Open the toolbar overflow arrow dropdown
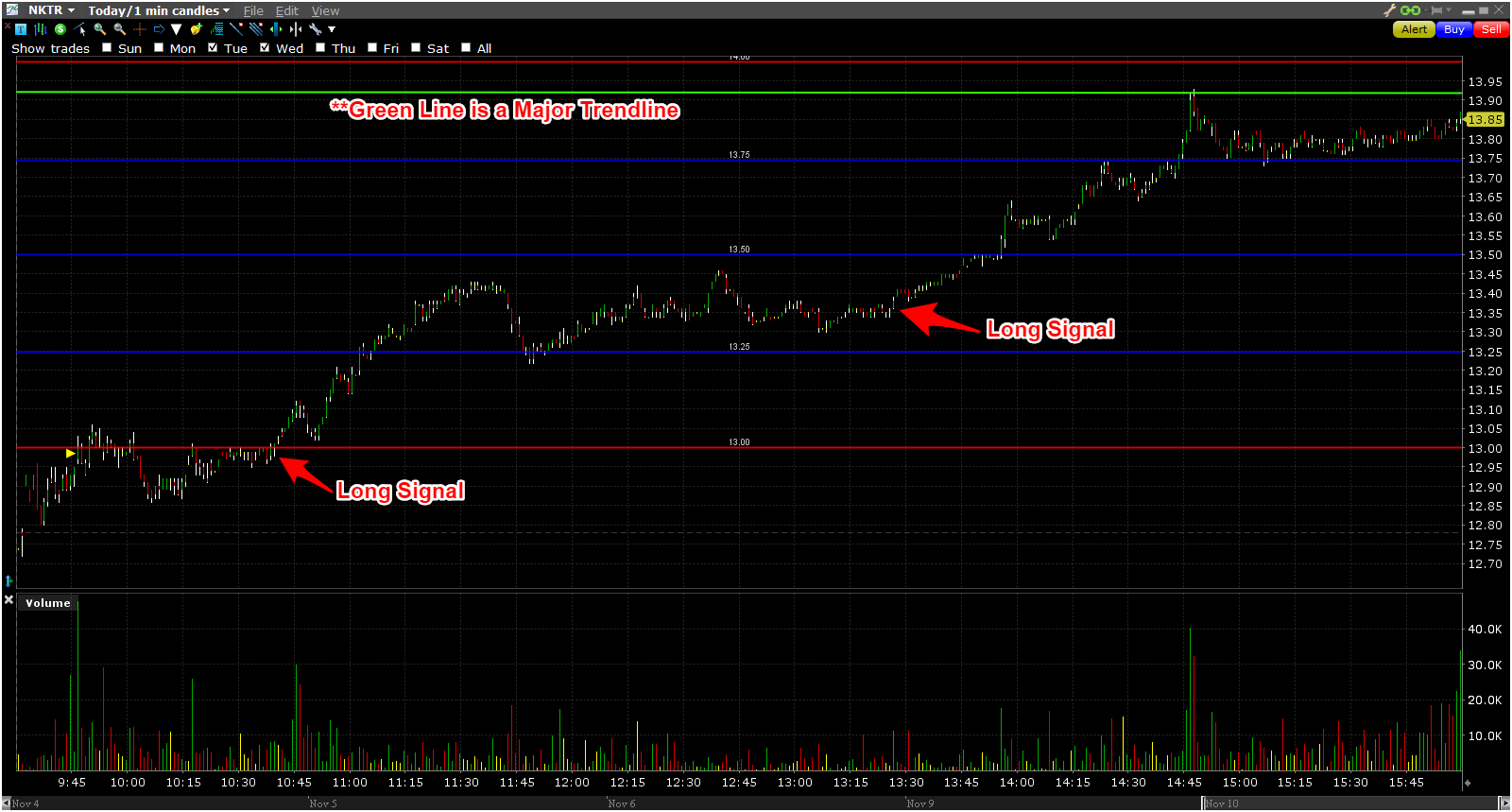The image size is (1512, 812). (332, 29)
